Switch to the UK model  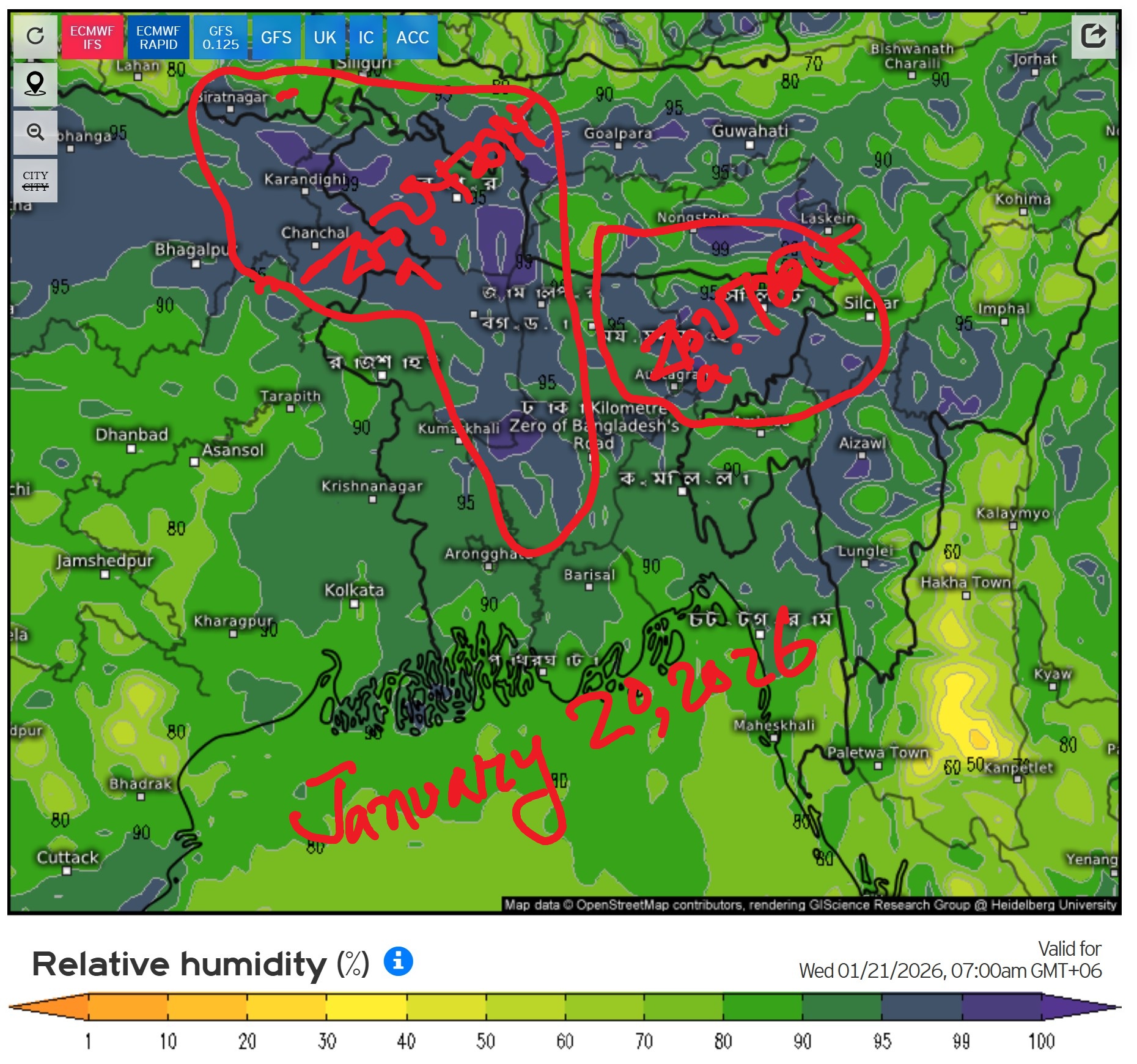(x=325, y=38)
